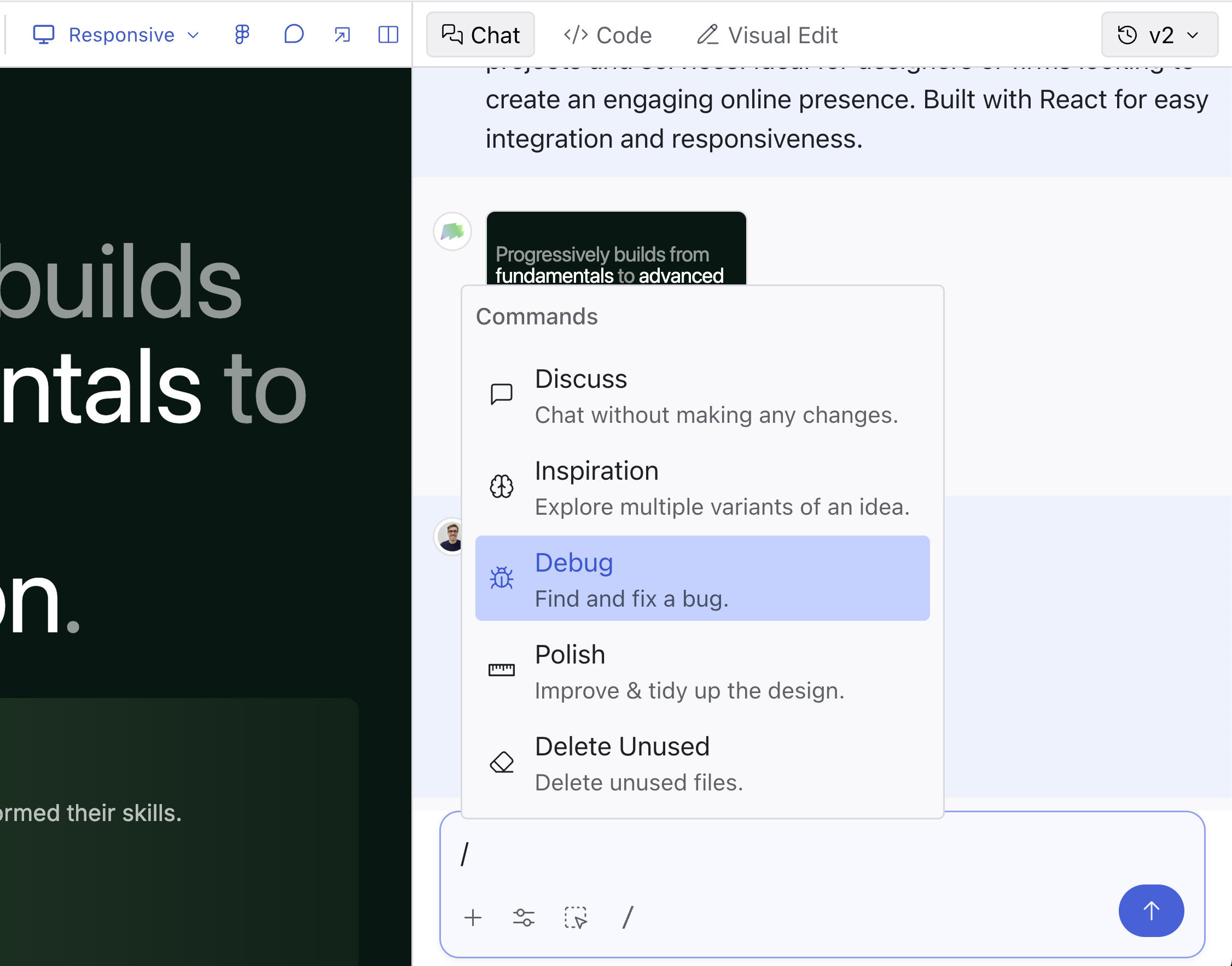Select the highlighted Debug command
Screen dimensions: 1232x966
[702, 579]
